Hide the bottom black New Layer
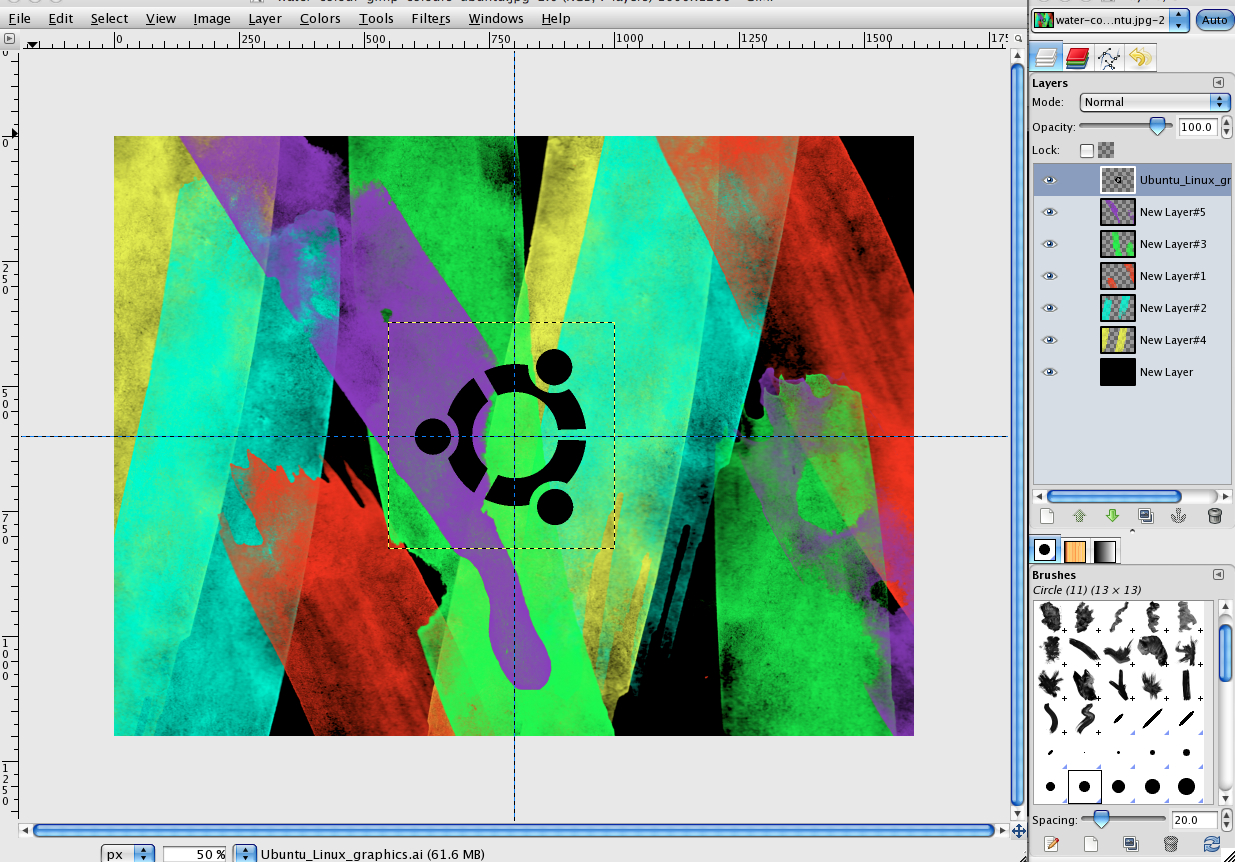 [1049, 372]
